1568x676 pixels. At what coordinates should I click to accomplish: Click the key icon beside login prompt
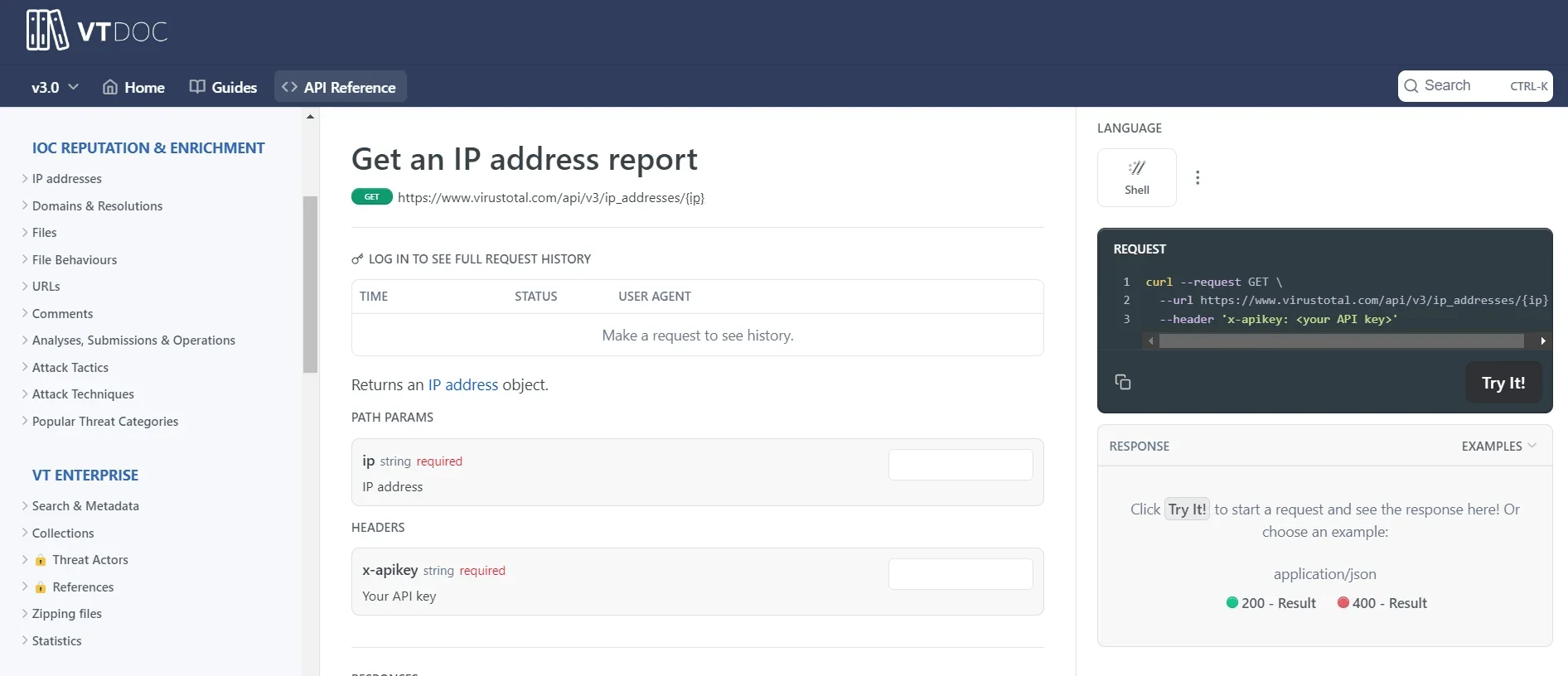[x=357, y=259]
